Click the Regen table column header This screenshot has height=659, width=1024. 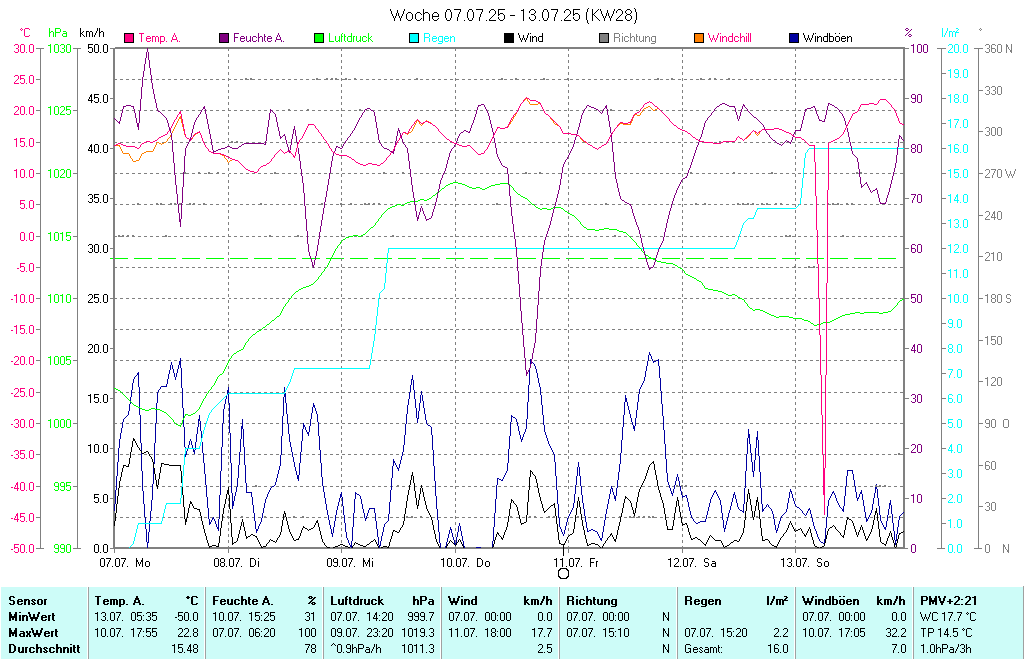tap(703, 601)
